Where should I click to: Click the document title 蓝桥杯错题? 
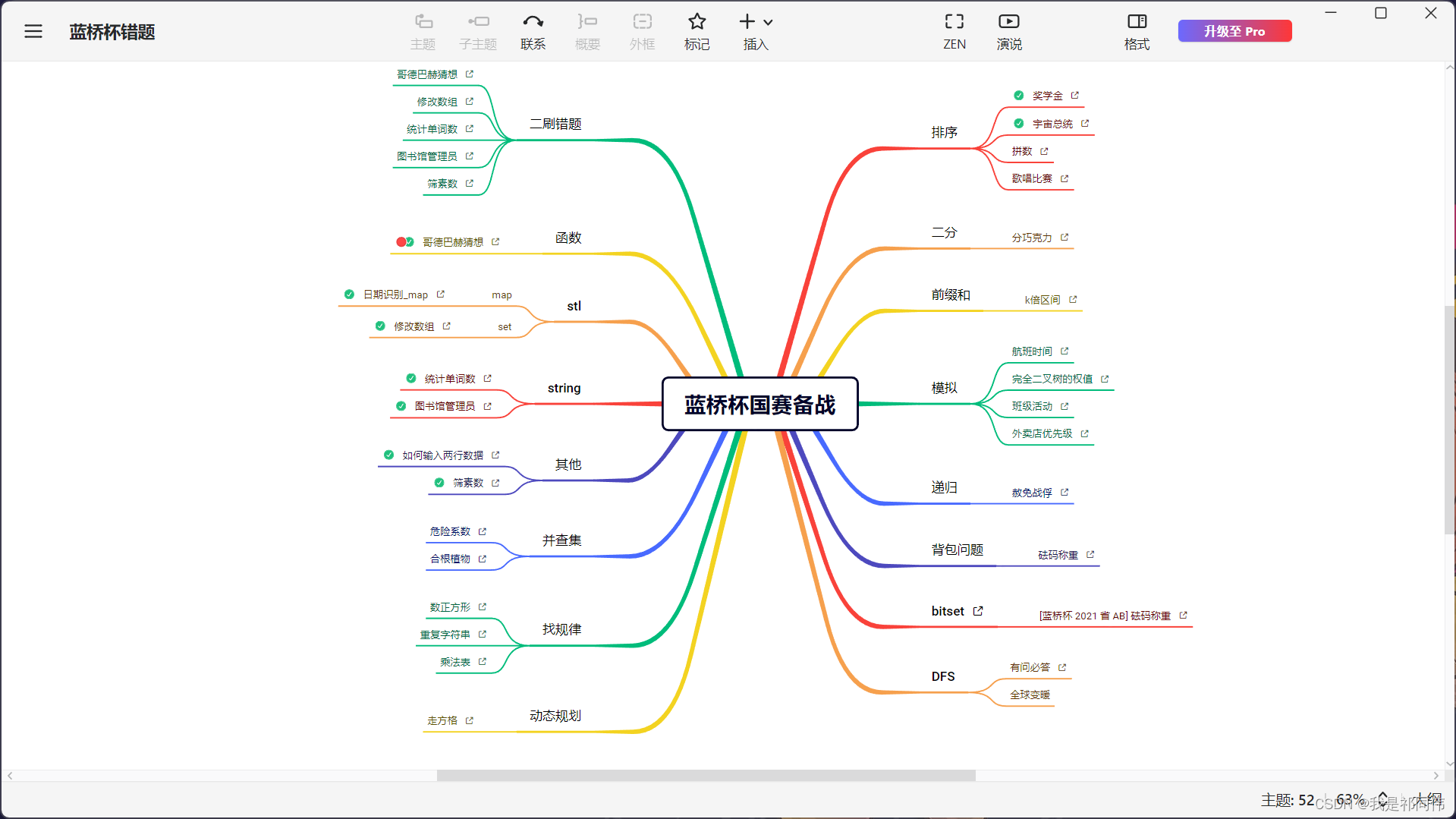tap(112, 31)
